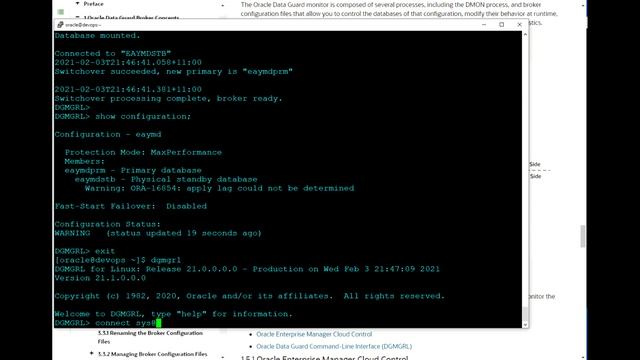The height and width of the screenshot is (360, 640).
Task: Click the terminal scrollbar thumb near bottom
Action: point(525,314)
